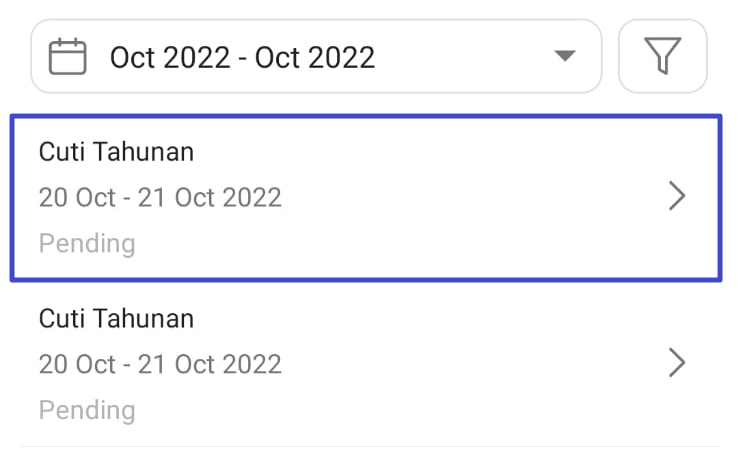The width and height of the screenshot is (738, 472).
Task: Click chevron on the highlighted leave request
Action: pos(677,197)
